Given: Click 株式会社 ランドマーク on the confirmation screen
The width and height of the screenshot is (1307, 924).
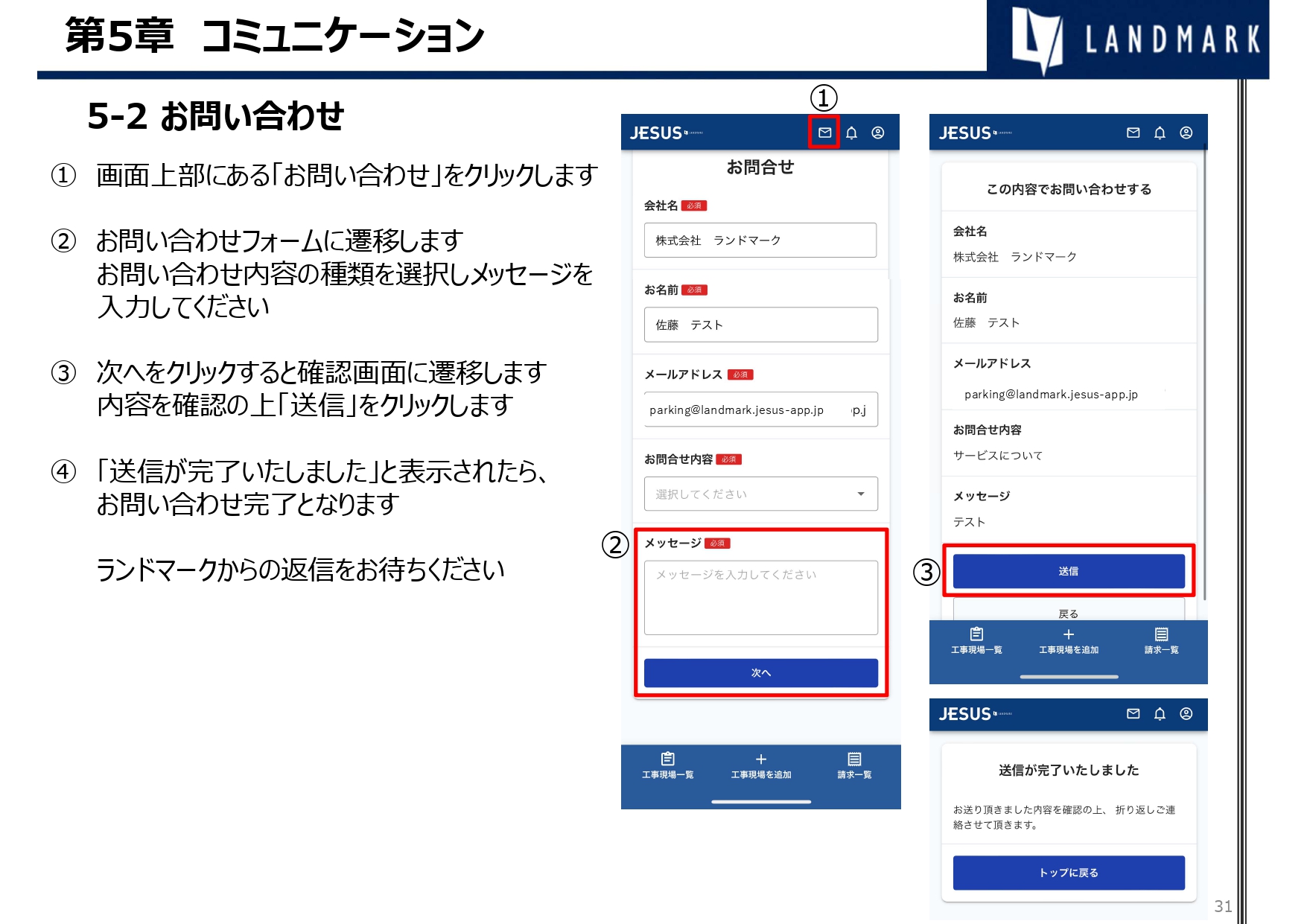Looking at the screenshot, I should pos(1015,257).
